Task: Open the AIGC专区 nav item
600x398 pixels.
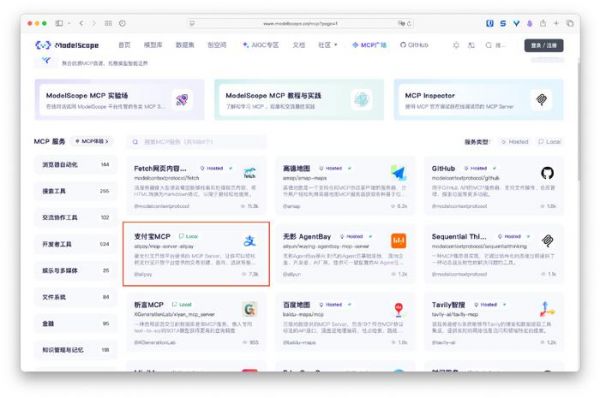Action: [x=261, y=45]
